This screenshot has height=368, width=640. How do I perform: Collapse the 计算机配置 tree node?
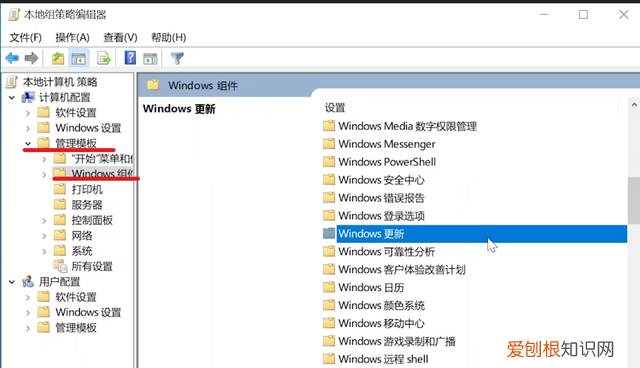tap(12, 98)
